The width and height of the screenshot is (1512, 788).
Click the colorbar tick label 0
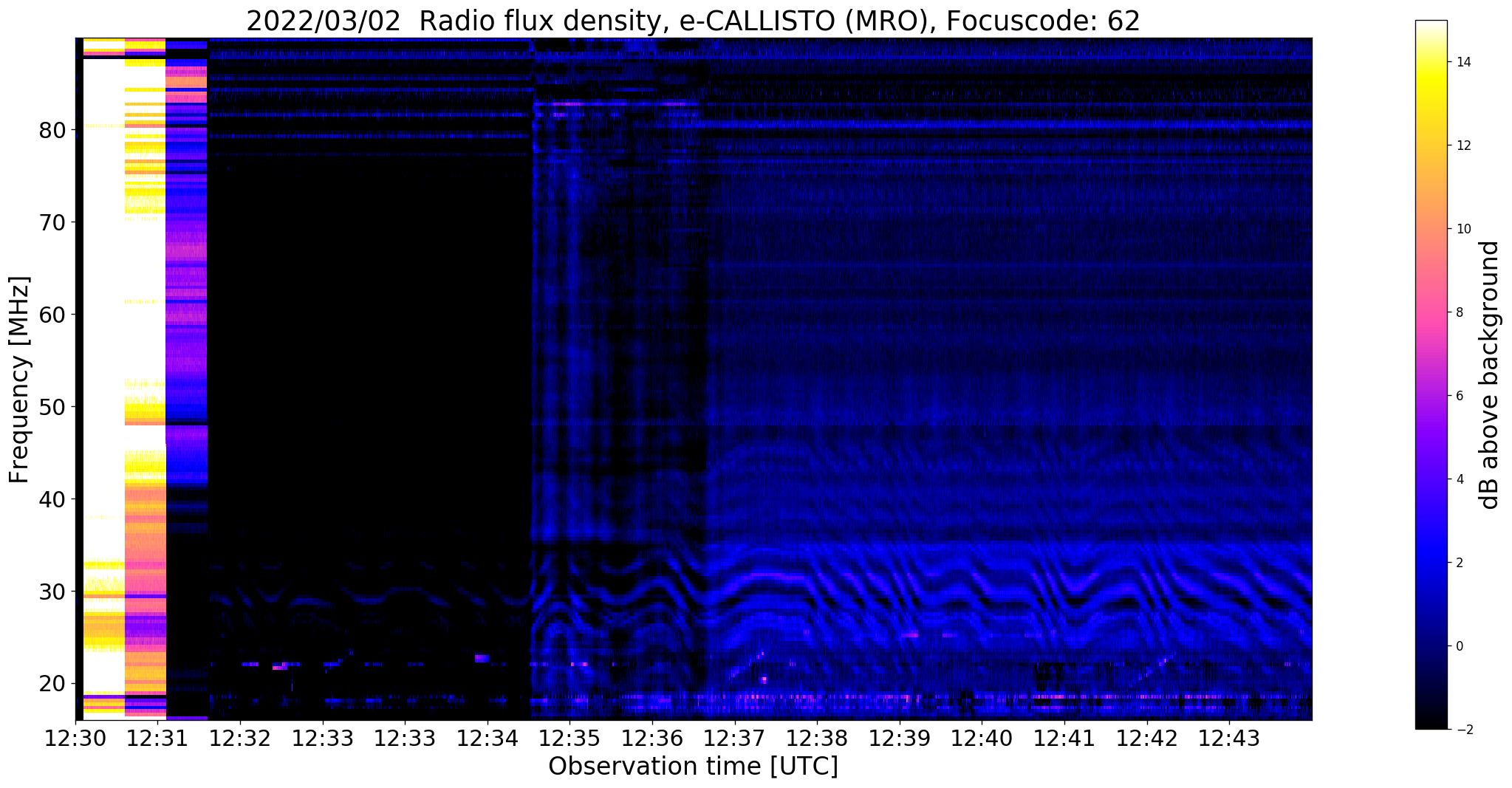pyautogui.click(x=1459, y=646)
